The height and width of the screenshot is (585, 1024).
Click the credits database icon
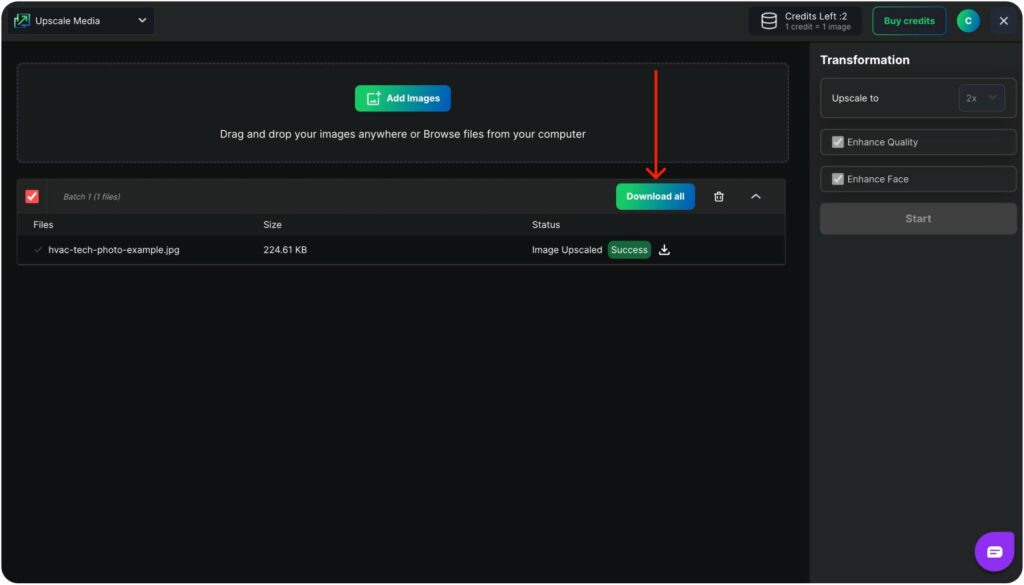click(x=769, y=21)
